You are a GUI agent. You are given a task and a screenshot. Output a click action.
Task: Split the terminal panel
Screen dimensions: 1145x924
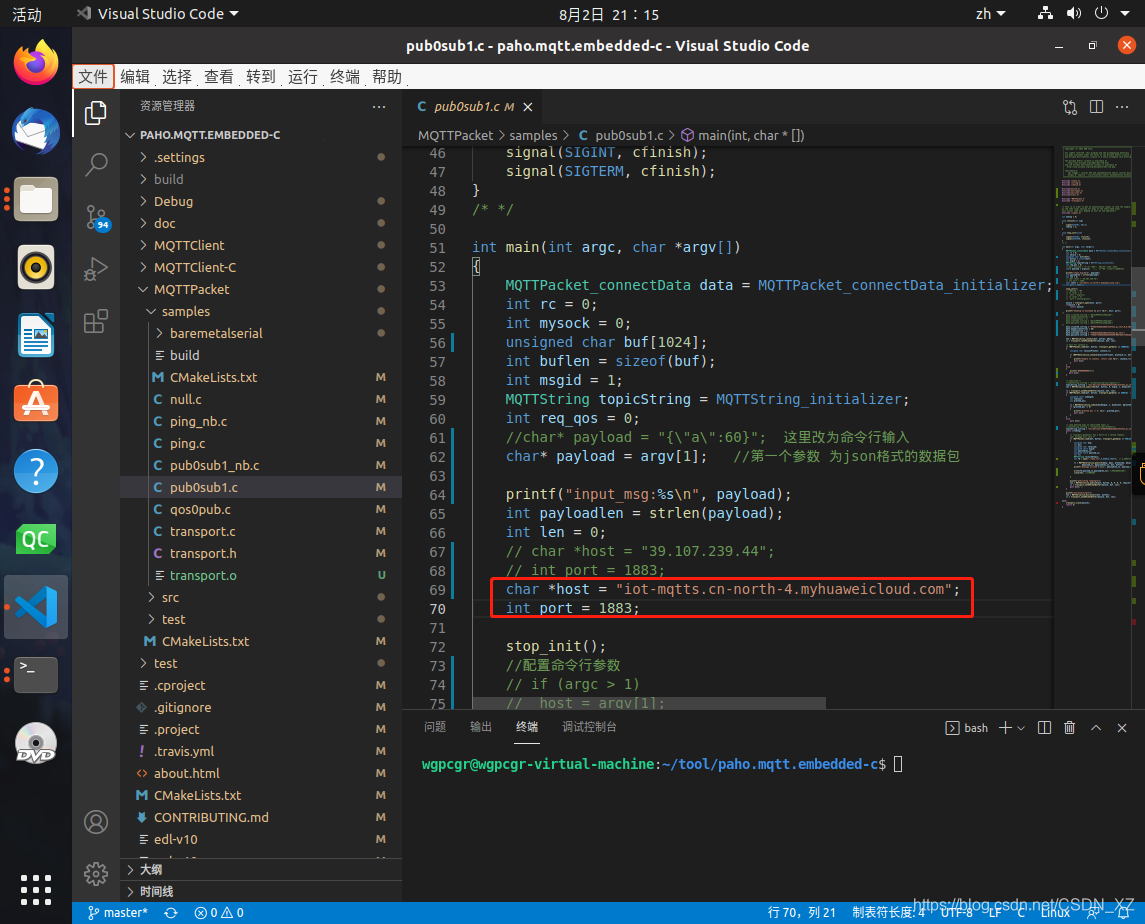[x=1044, y=728]
